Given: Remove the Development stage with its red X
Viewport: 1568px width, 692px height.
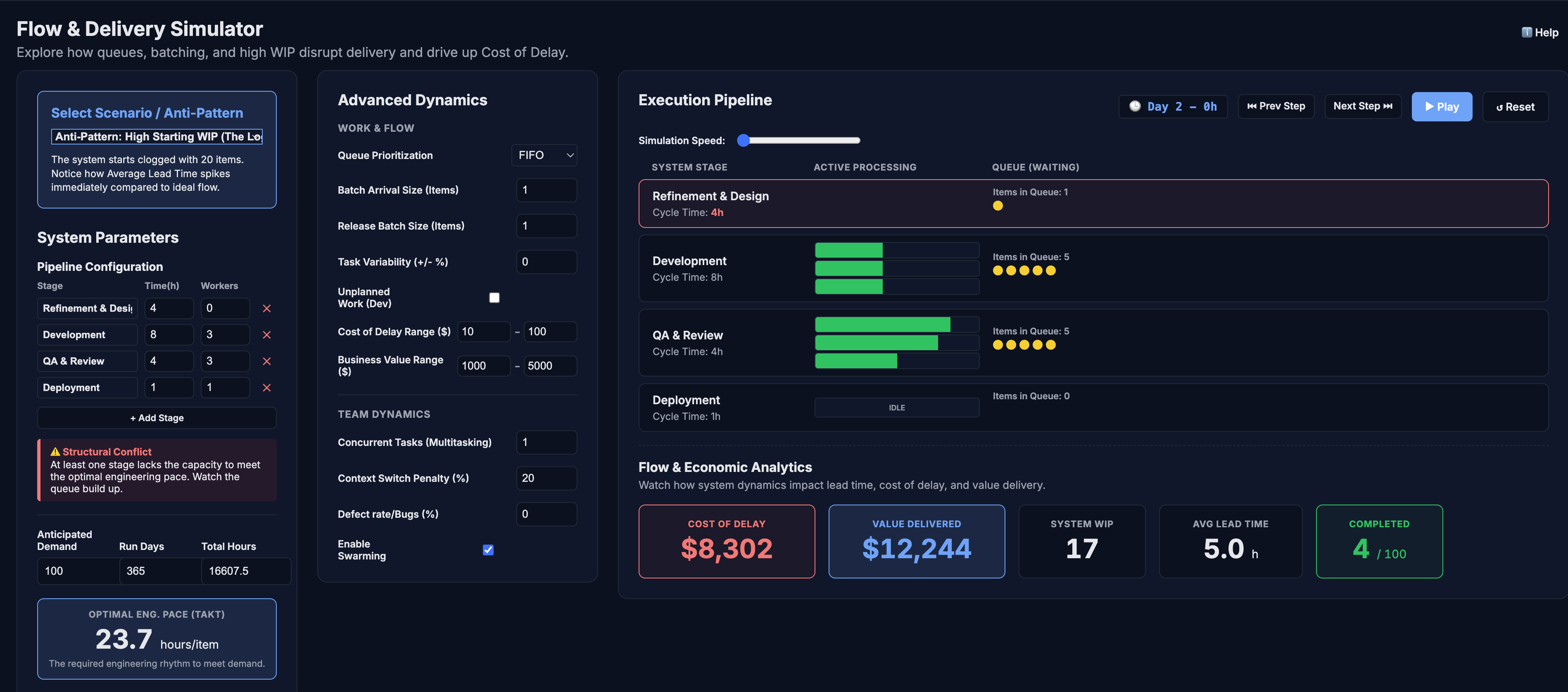Looking at the screenshot, I should tap(266, 335).
